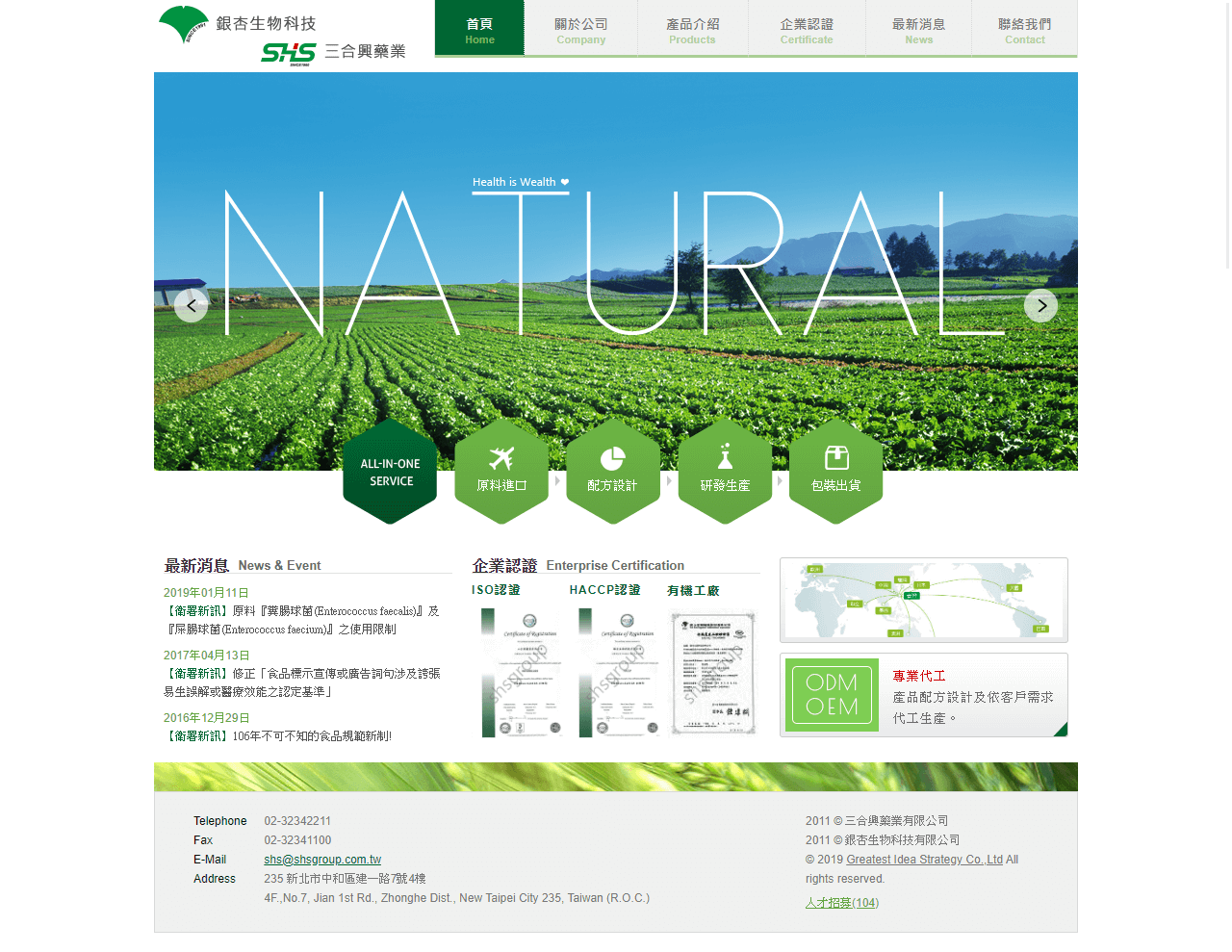Viewport: 1232px width, 952px height.
Task: Open the 首頁 Home menu tab
Action: (x=479, y=29)
